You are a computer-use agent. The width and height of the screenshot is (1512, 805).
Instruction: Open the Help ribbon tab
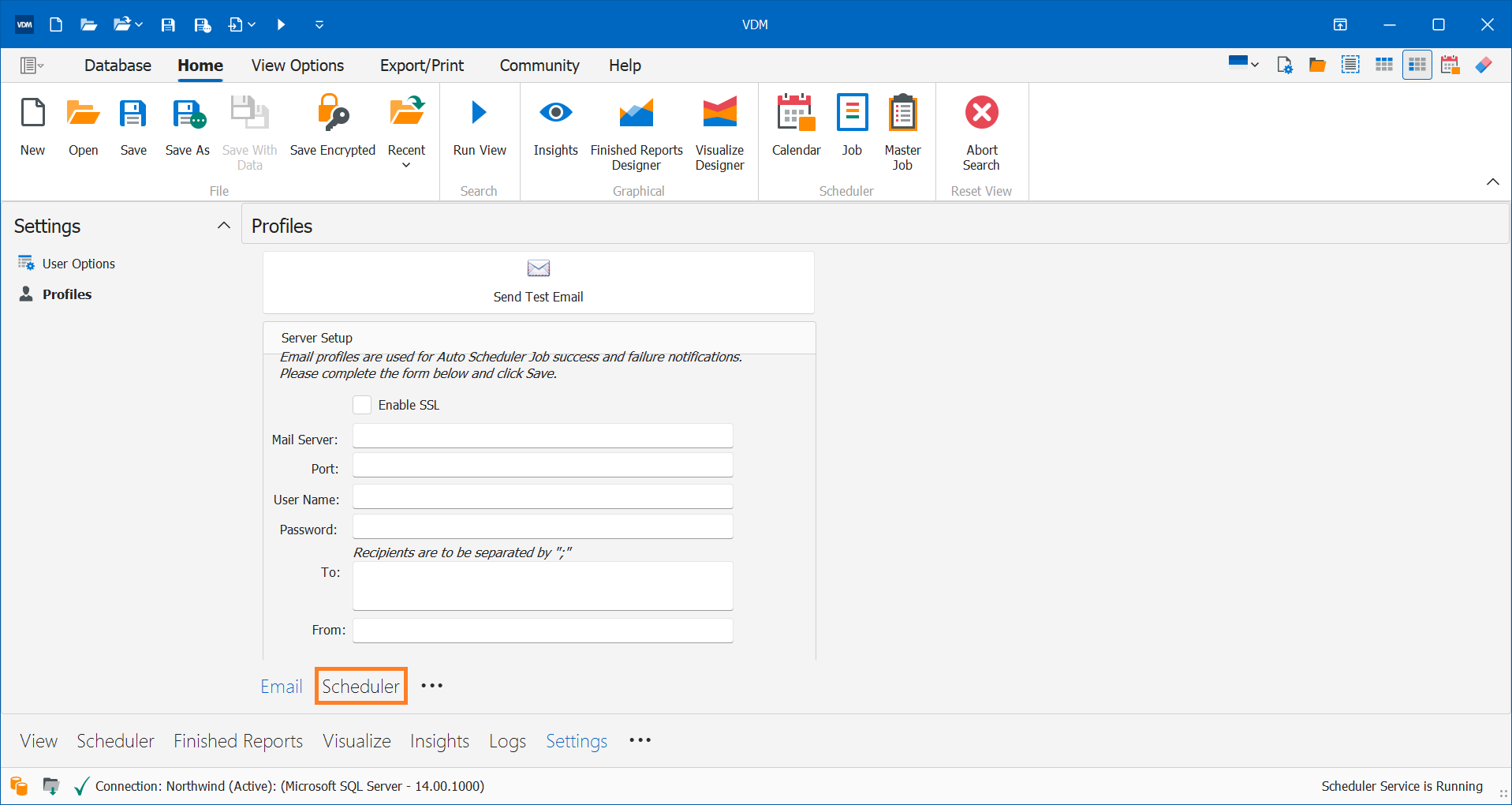[625, 66]
